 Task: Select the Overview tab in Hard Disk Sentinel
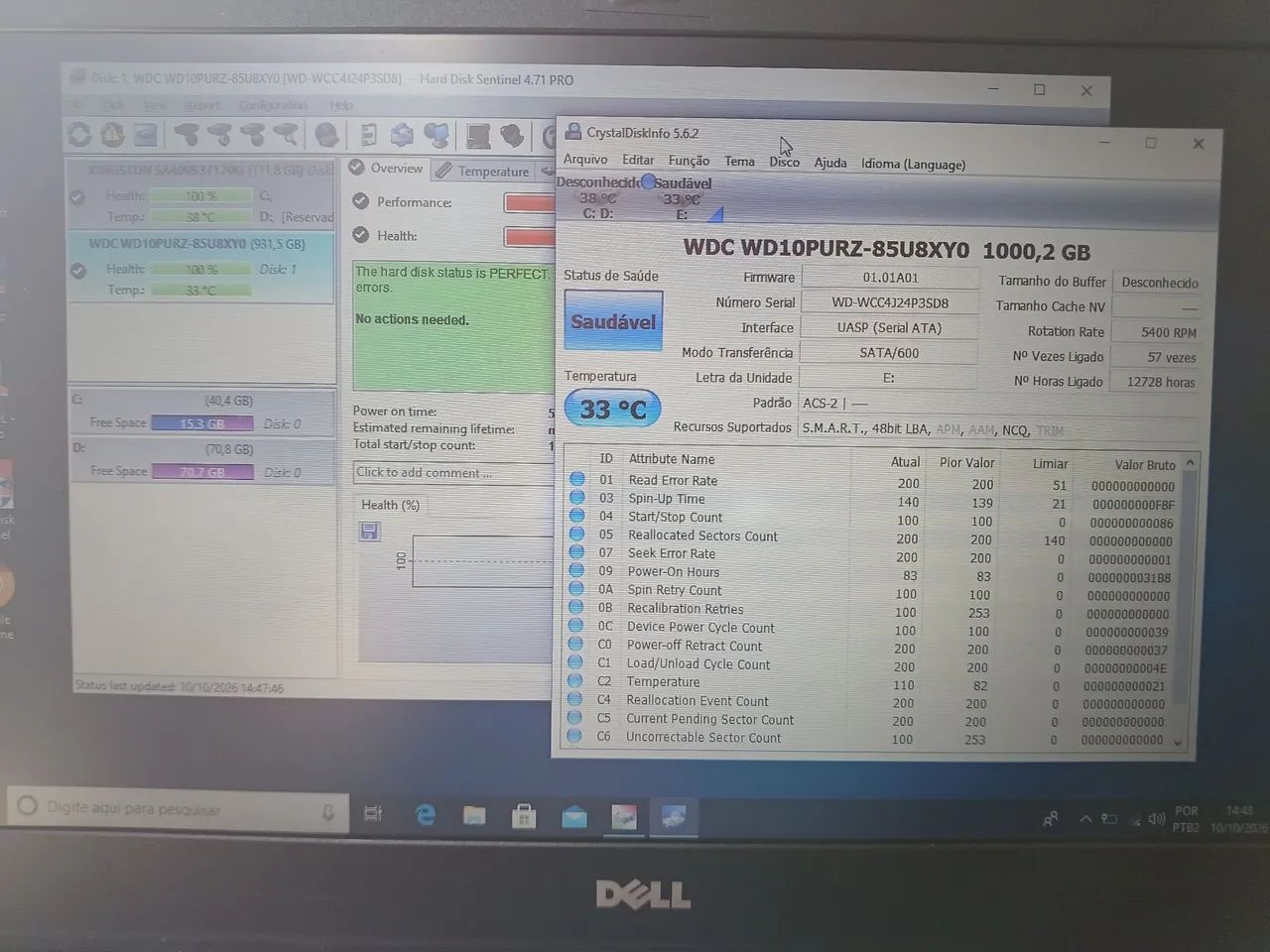click(386, 169)
